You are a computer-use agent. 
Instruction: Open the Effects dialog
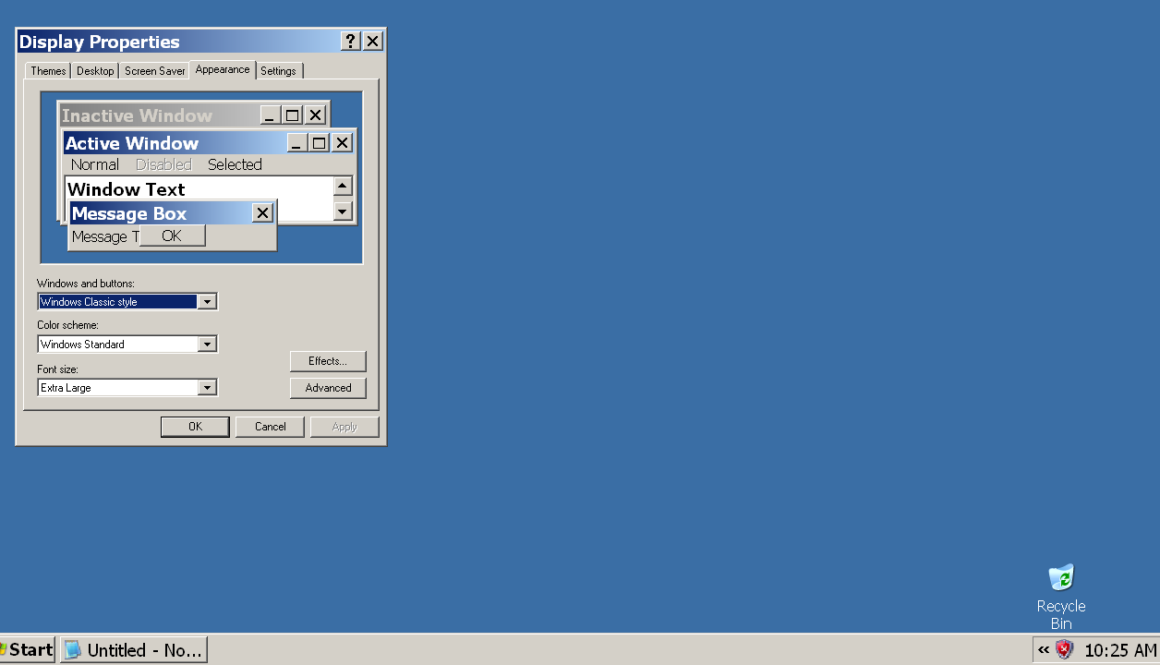point(327,361)
